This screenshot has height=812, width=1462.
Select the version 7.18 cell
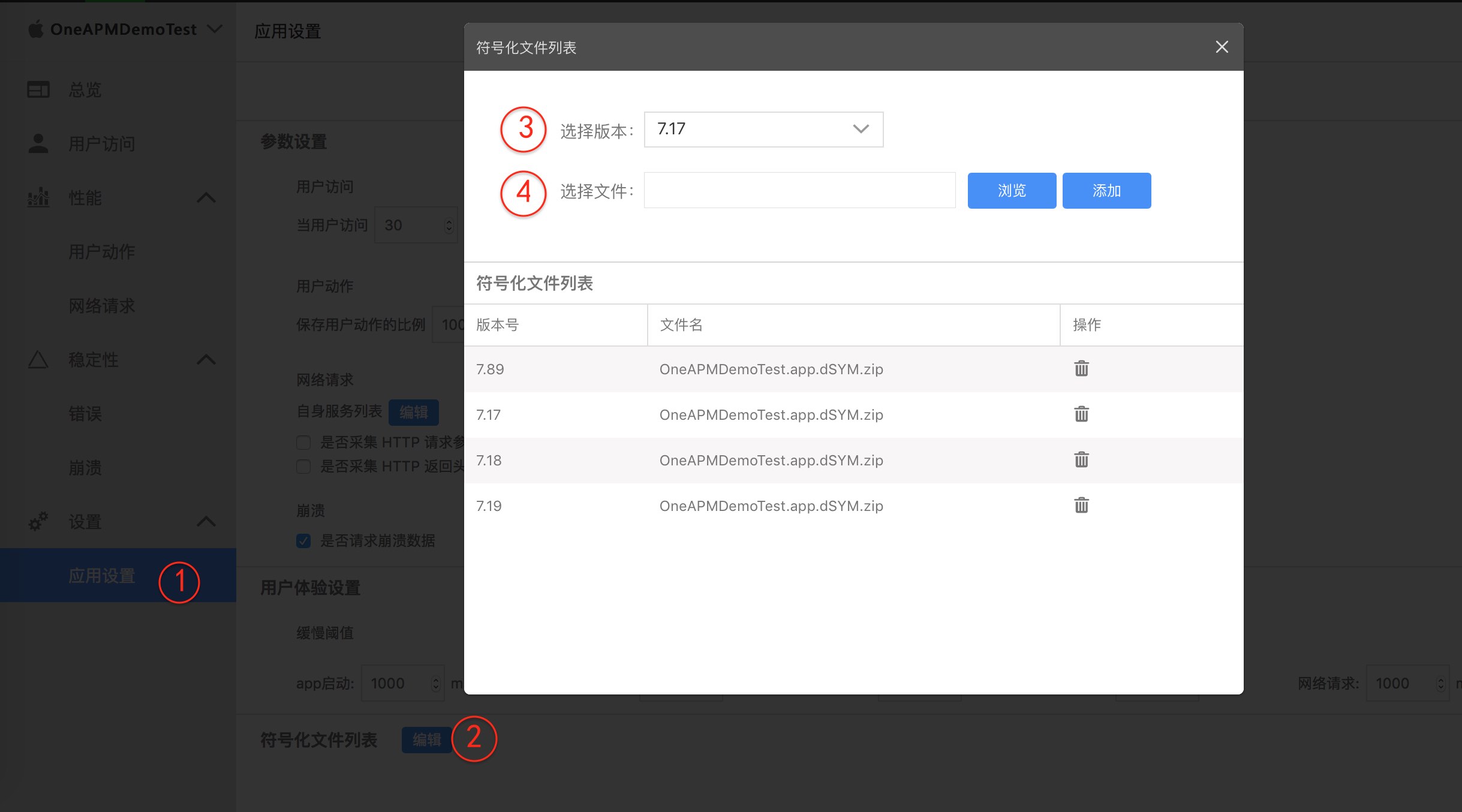coord(489,461)
